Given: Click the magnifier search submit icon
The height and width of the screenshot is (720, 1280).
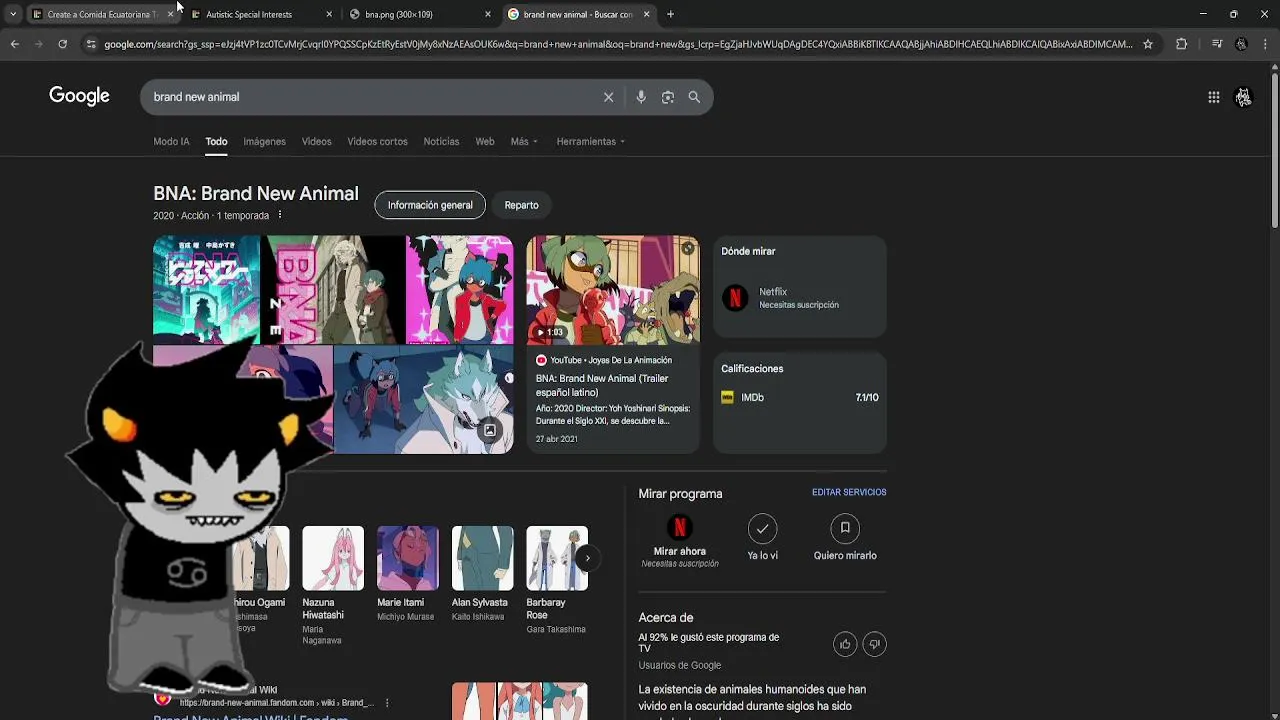Looking at the screenshot, I should 694,97.
